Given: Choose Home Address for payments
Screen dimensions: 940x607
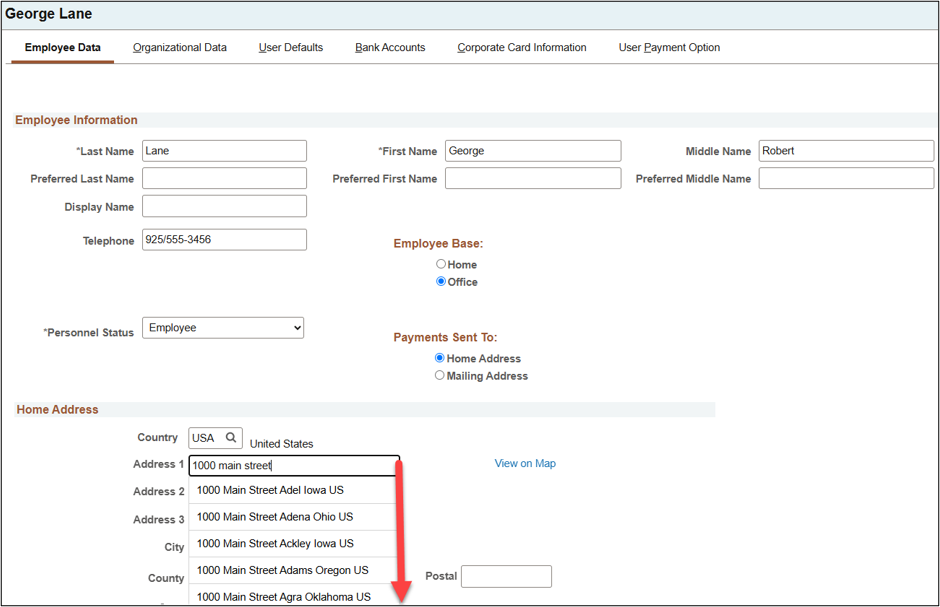Looking at the screenshot, I should (439, 358).
